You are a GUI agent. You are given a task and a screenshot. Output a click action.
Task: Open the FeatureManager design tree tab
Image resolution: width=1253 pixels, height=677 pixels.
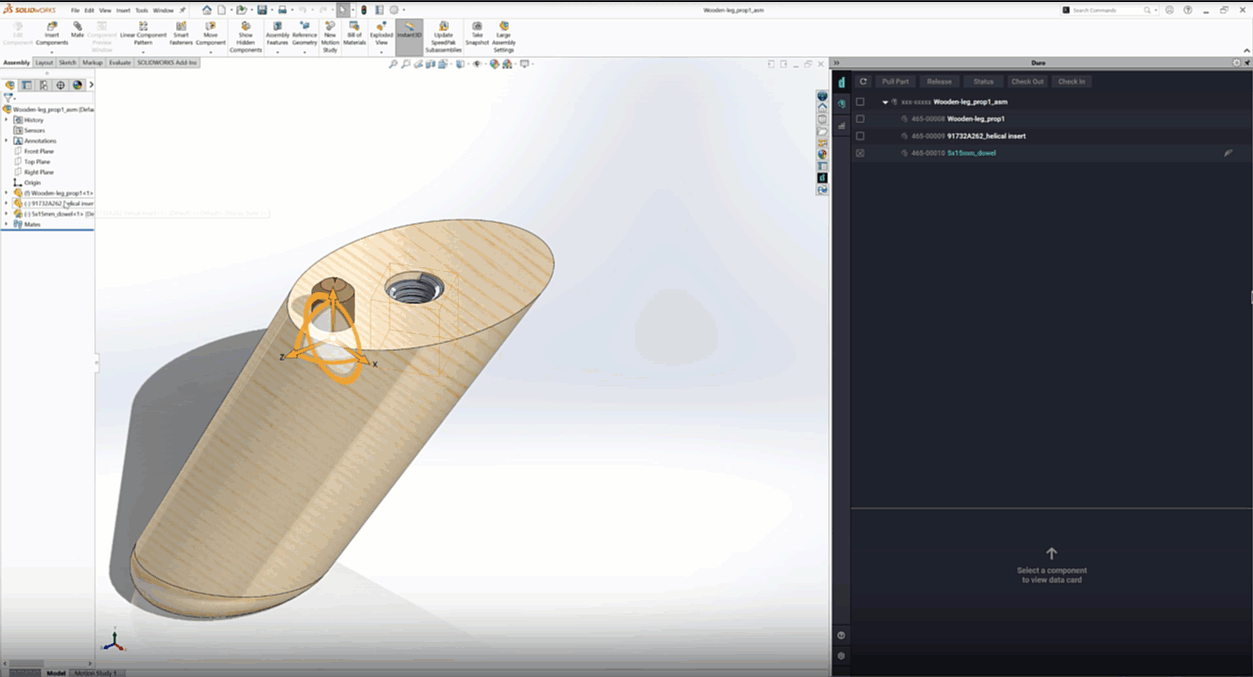tap(10, 85)
